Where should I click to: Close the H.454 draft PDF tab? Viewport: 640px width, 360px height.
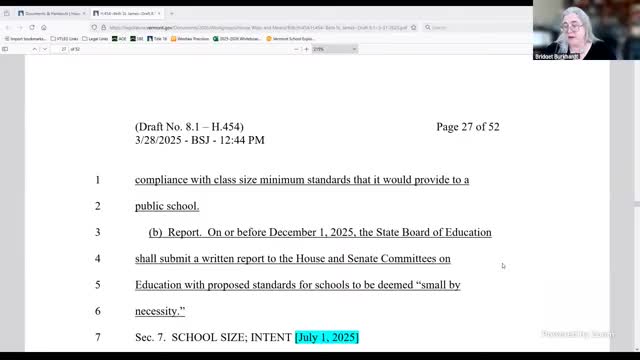pyautogui.click(x=159, y=13)
